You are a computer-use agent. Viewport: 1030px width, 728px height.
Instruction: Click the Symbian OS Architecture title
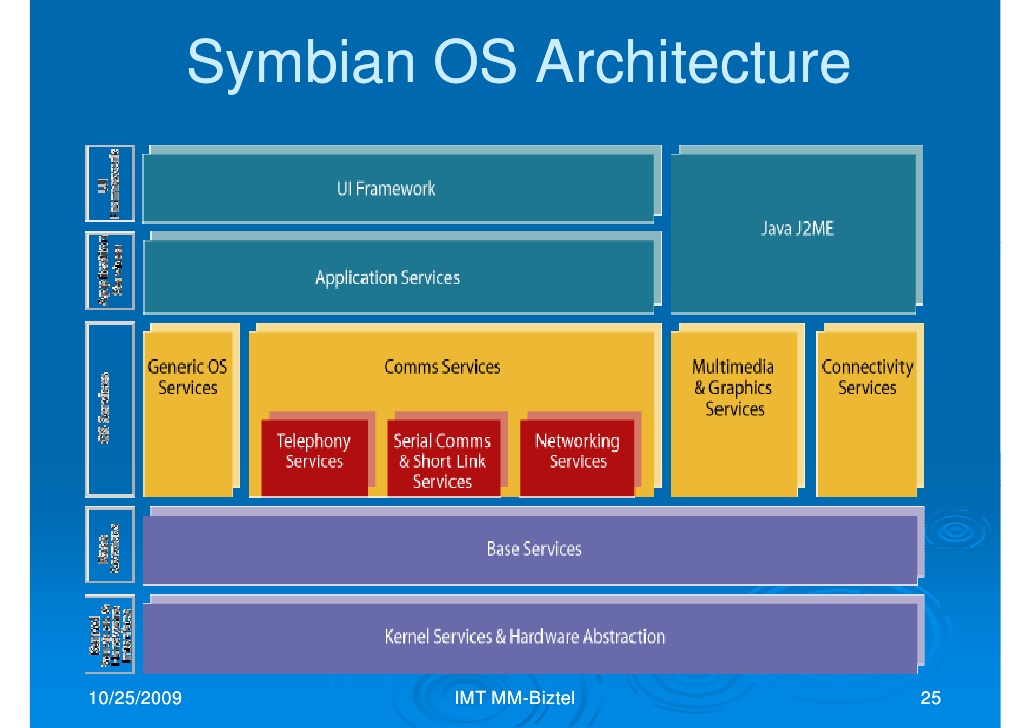pyautogui.click(x=515, y=63)
